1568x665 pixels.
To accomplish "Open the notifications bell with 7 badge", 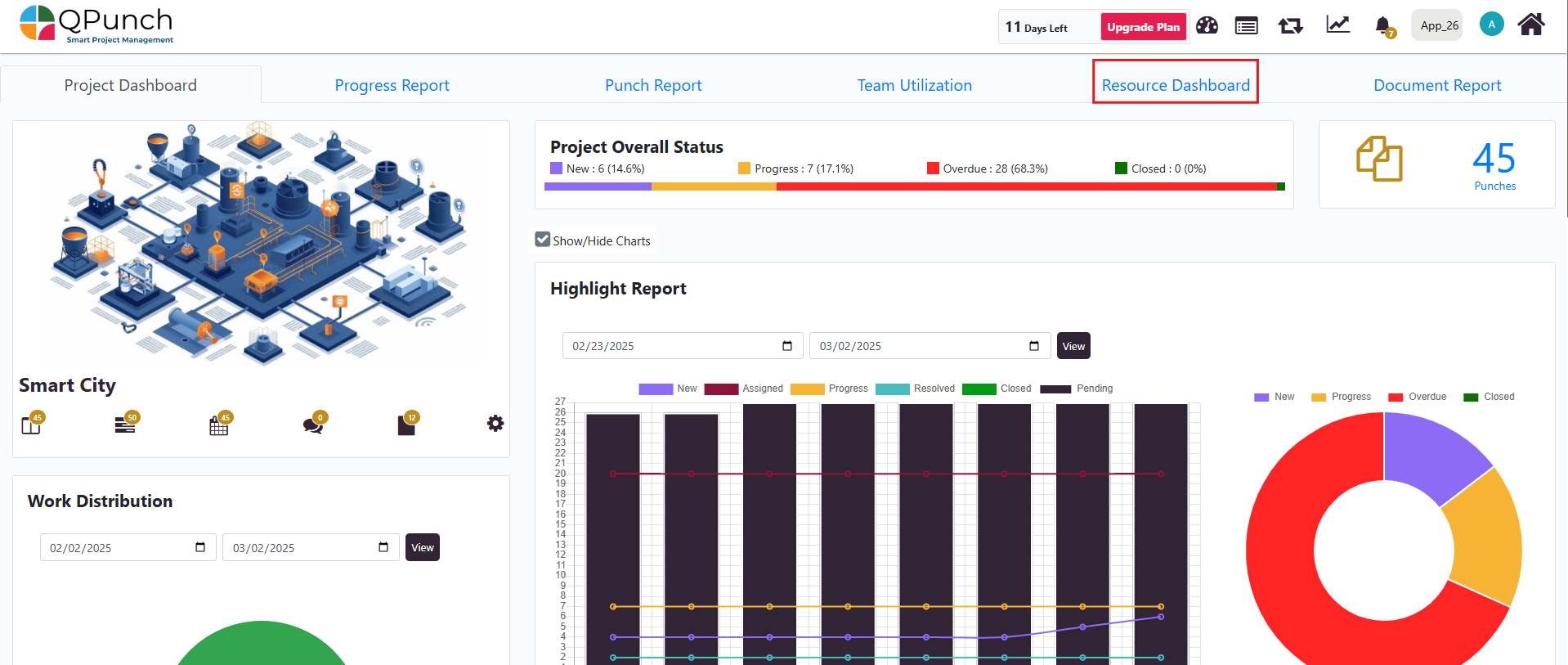I will 1383,26.
